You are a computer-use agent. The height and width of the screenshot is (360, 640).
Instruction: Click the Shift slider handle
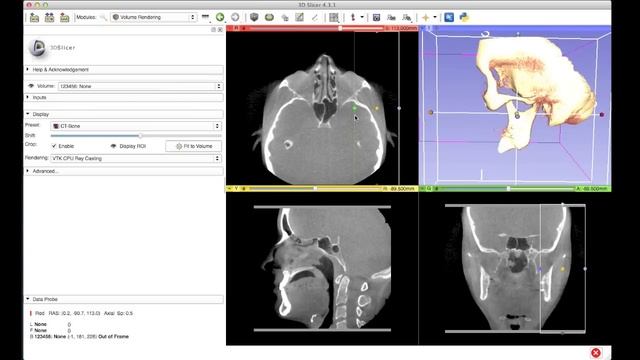tap(140, 136)
